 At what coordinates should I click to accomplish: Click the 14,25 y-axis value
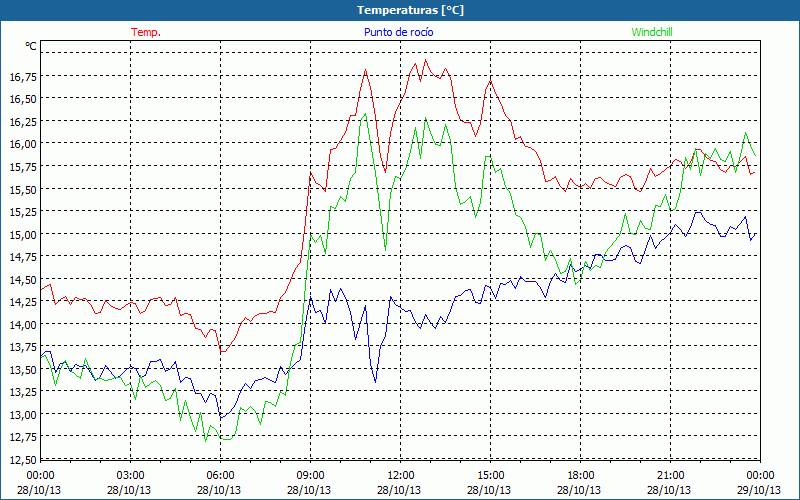pyautogui.click(x=23, y=303)
